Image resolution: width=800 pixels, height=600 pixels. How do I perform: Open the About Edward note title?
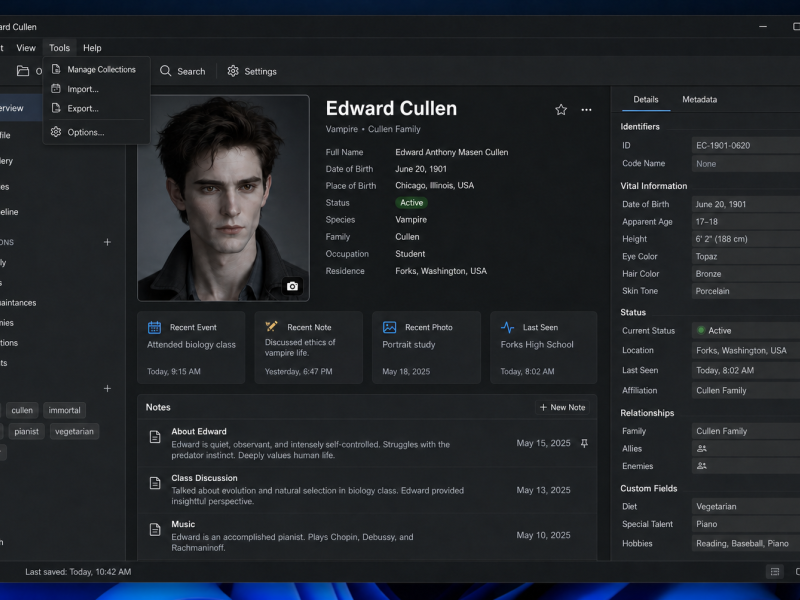199,431
